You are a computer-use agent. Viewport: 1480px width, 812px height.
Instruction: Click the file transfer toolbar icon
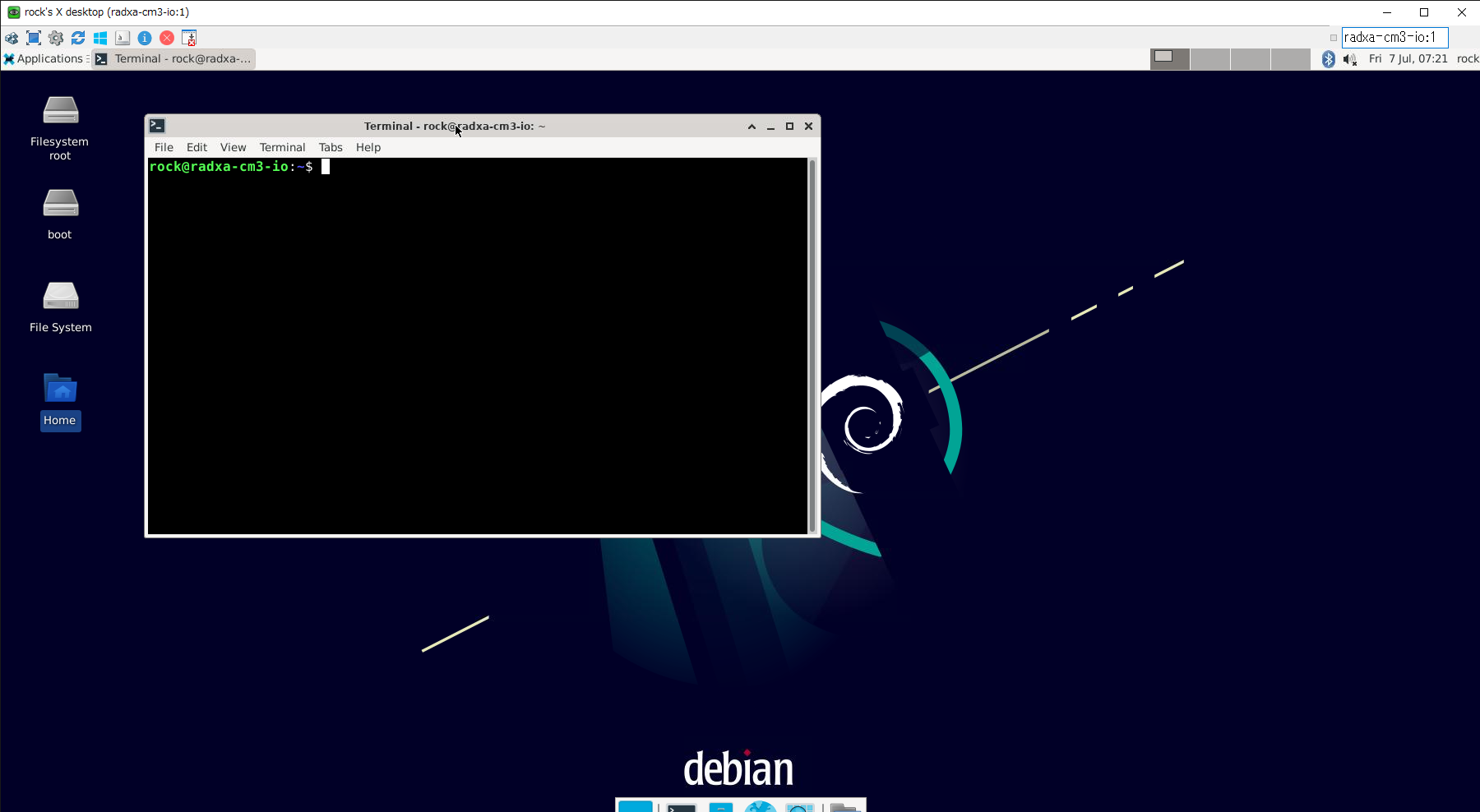[x=189, y=38]
